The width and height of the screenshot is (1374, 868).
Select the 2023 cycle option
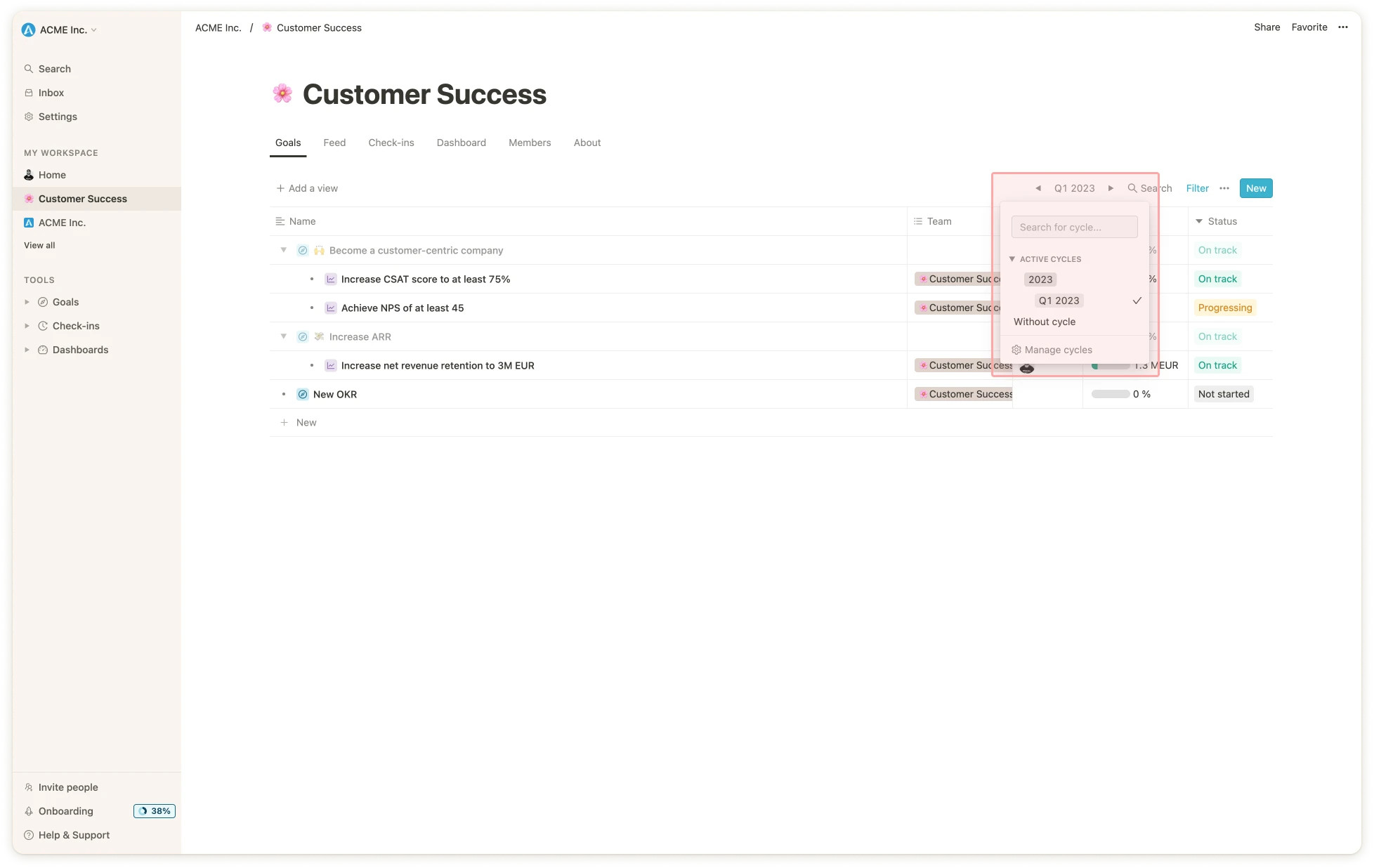coord(1040,280)
